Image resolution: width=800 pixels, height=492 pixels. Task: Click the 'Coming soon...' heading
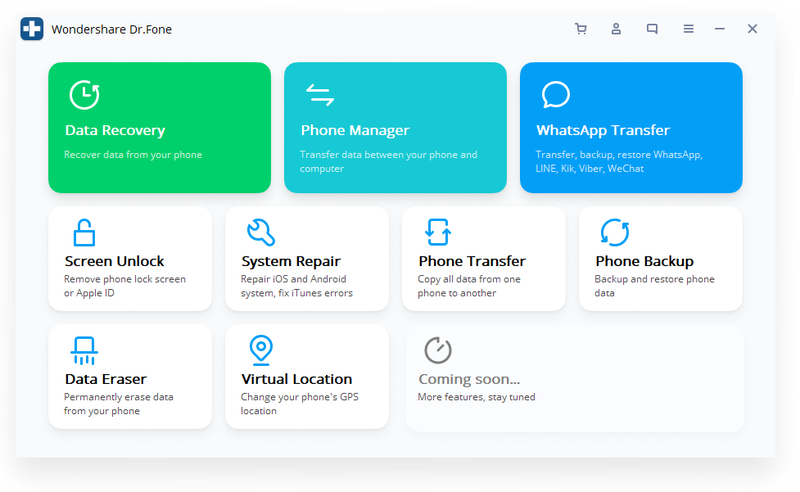(x=469, y=379)
